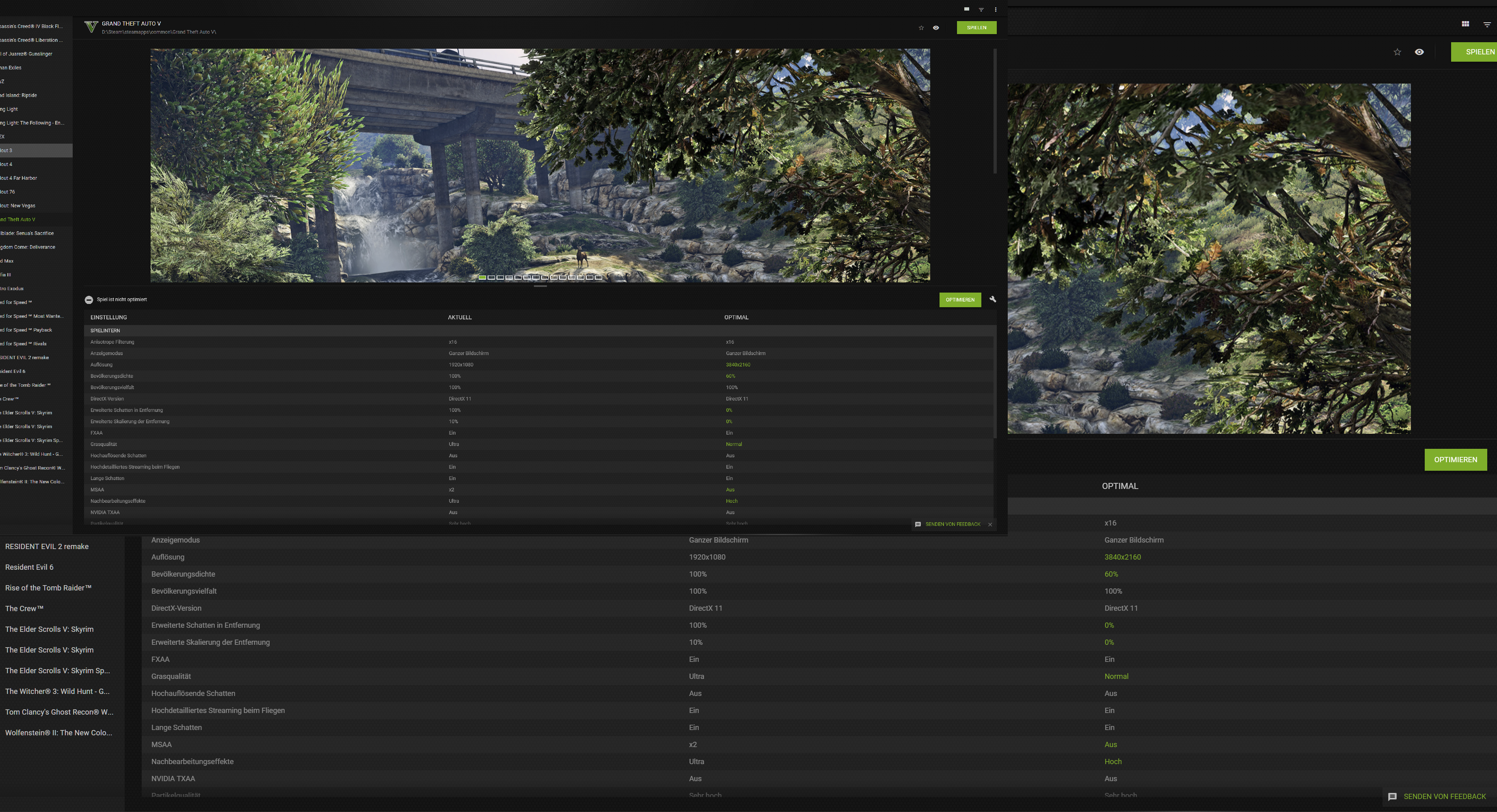Image resolution: width=1497 pixels, height=812 pixels.
Task: Click the large grid view icon
Action: 1465,24
